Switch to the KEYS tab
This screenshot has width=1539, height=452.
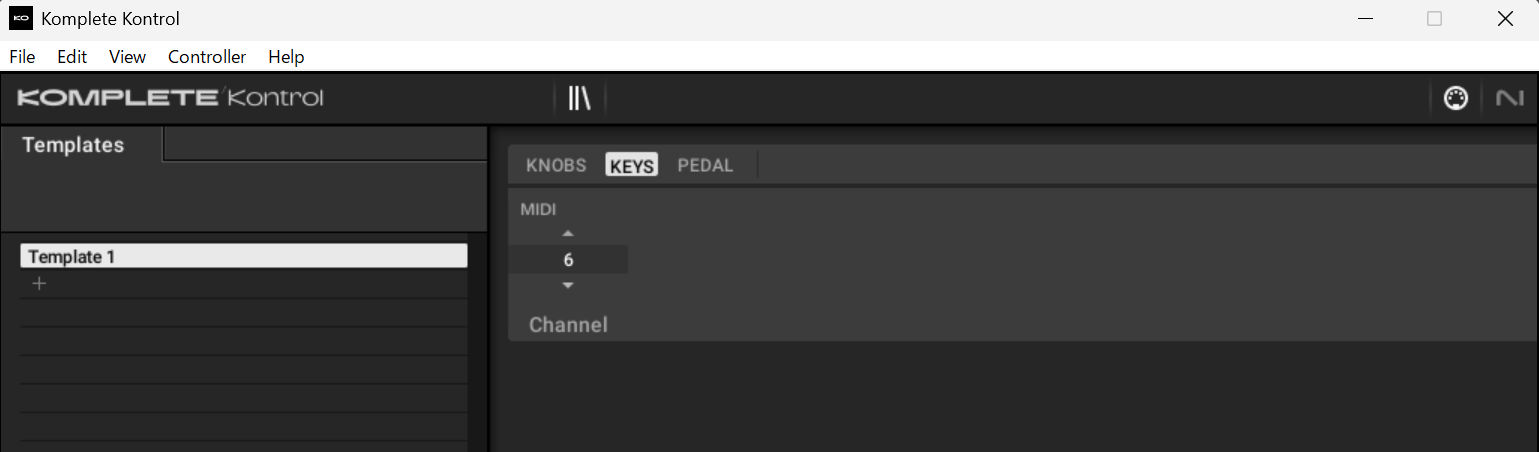(632, 166)
